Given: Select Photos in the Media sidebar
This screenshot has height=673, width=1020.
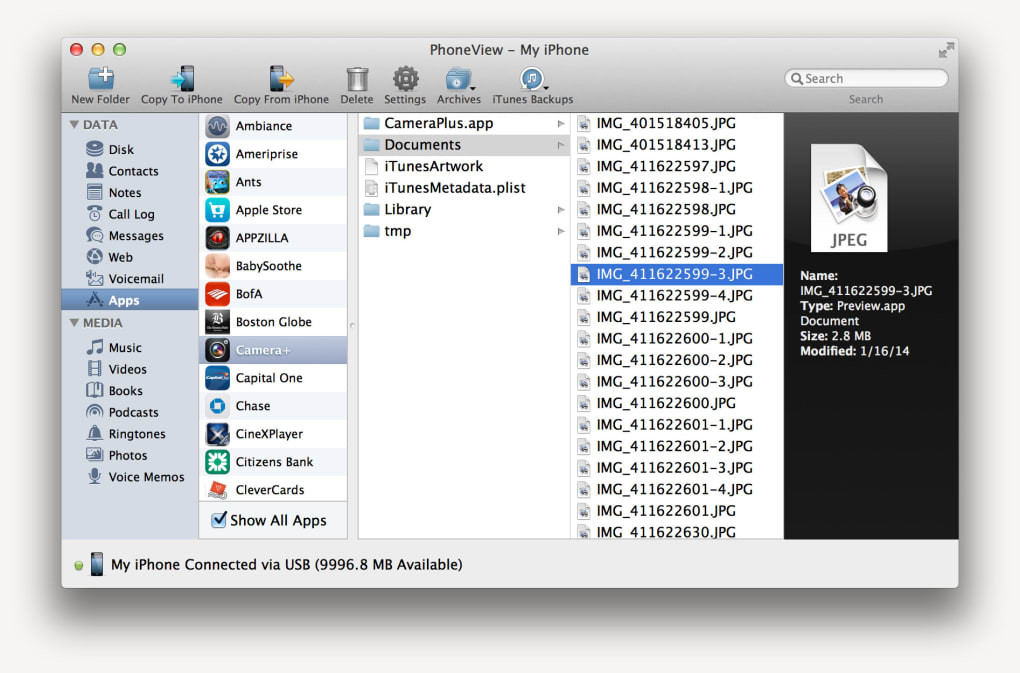Looking at the screenshot, I should tap(128, 455).
